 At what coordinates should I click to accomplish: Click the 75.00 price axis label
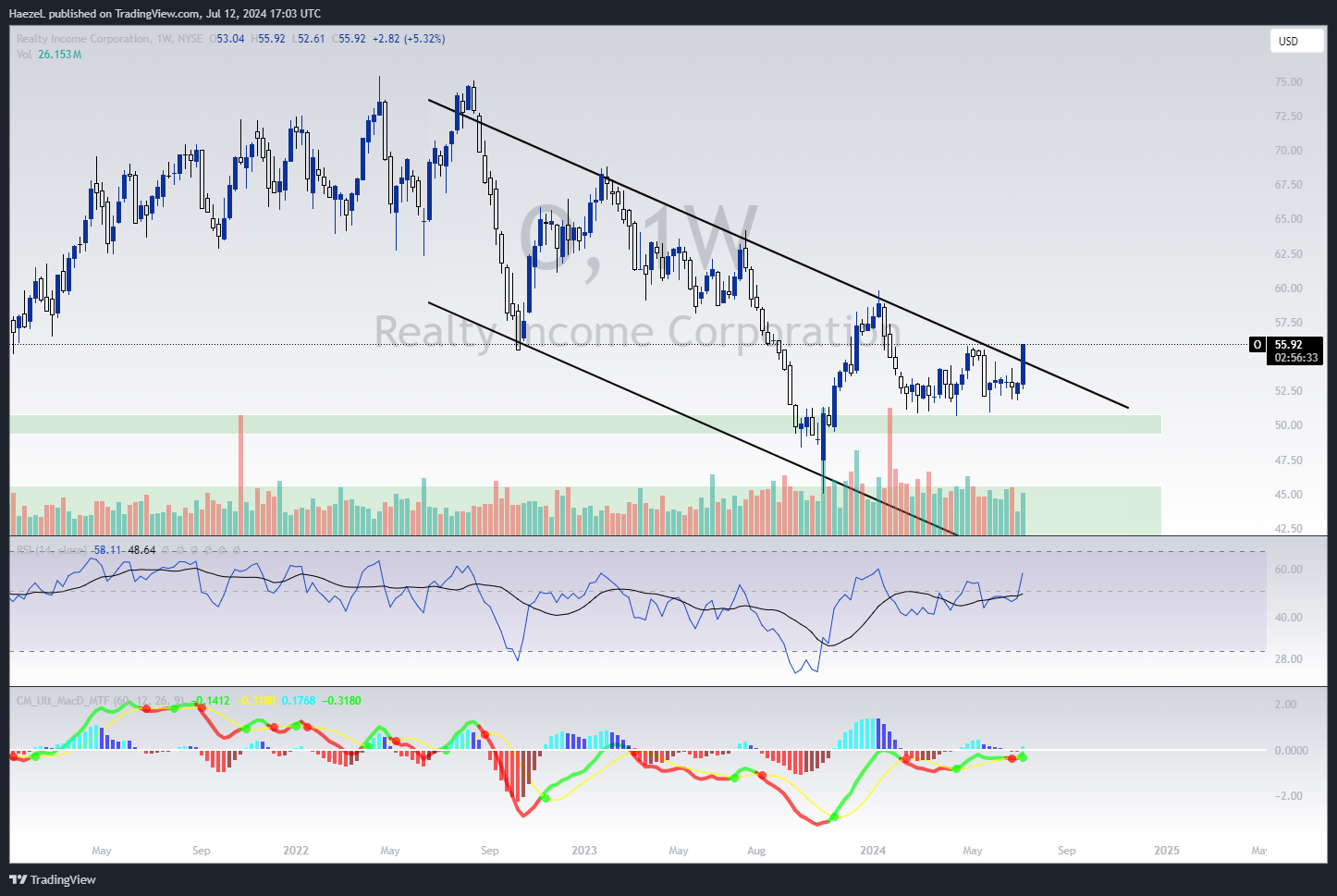[1288, 82]
